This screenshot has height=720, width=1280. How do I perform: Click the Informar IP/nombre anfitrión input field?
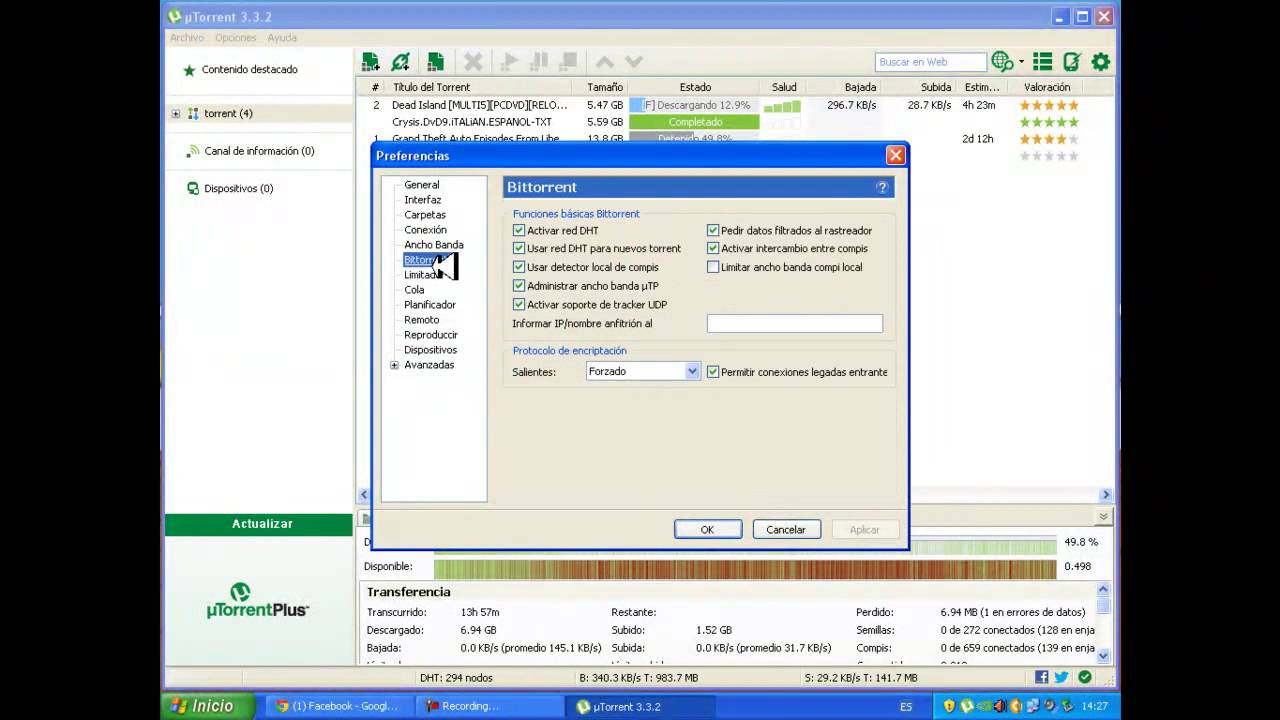(794, 323)
